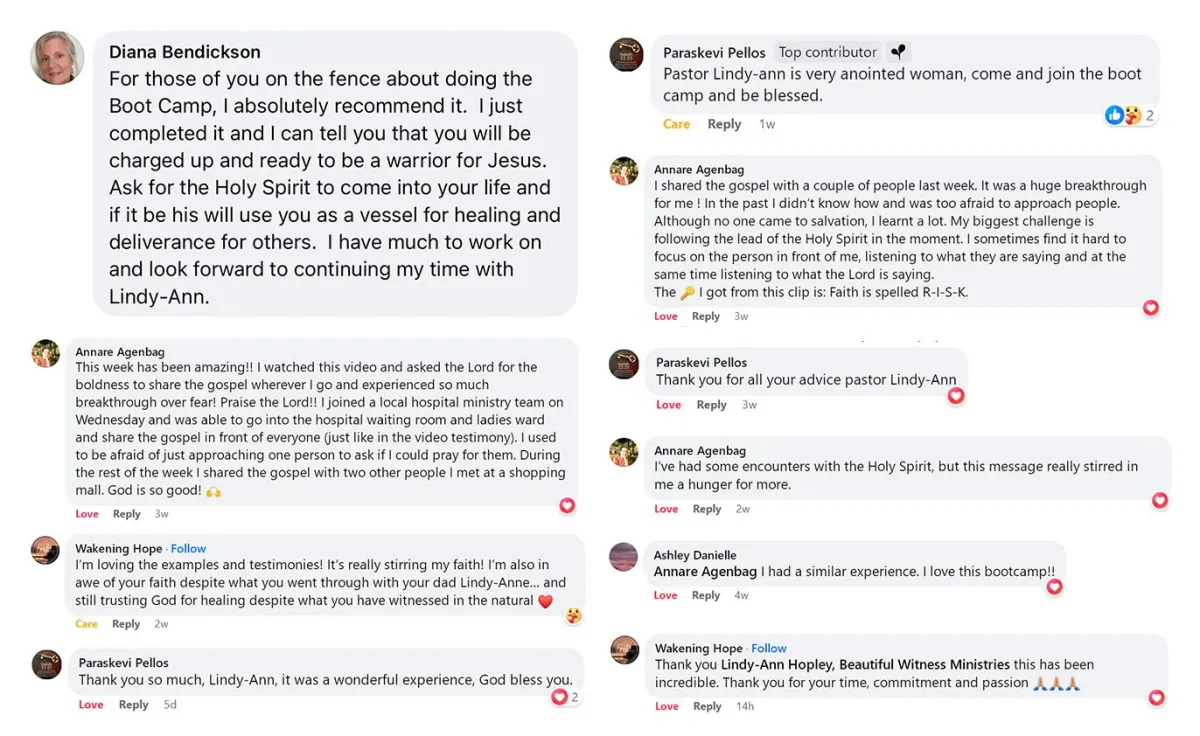Click Diana Bendickson's profile picture
1200x736 pixels.
(x=57, y=57)
